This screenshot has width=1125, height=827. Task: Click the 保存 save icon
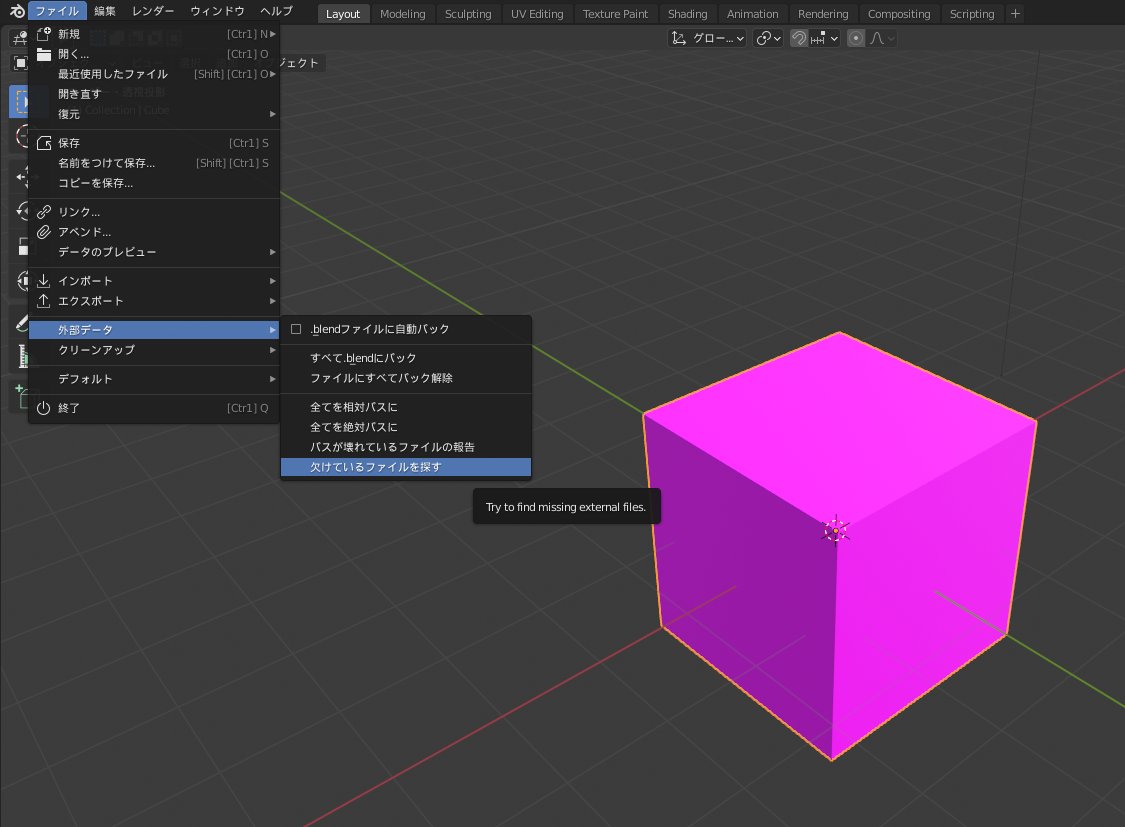[x=44, y=143]
